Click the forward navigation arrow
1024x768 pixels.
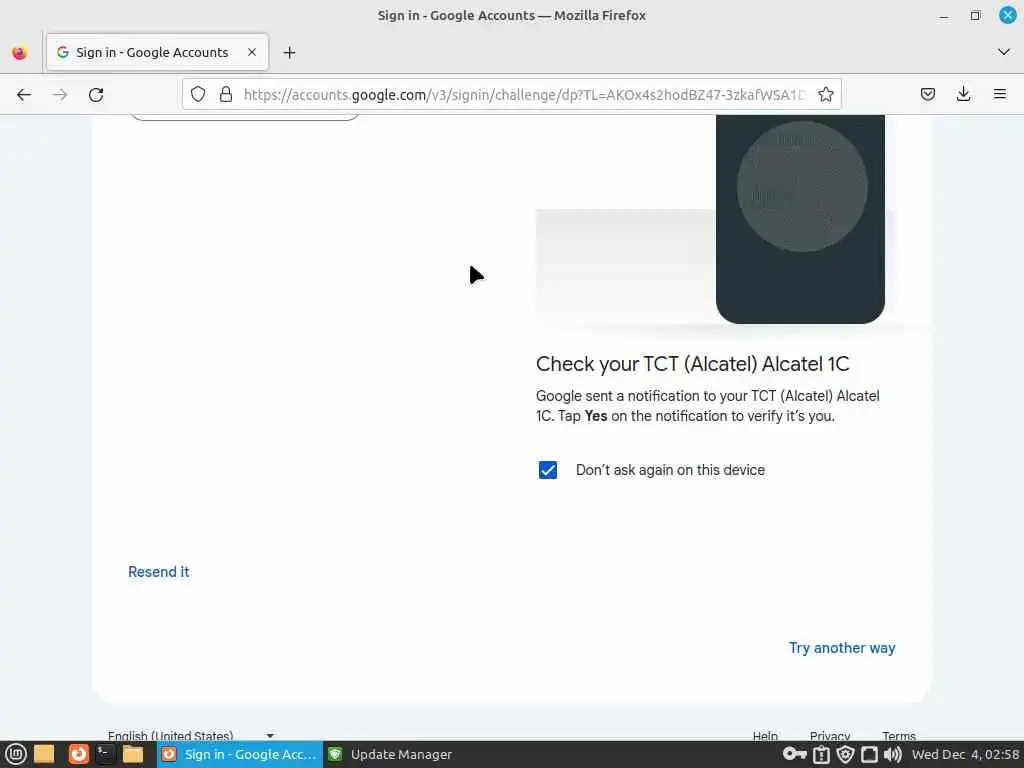[60, 95]
